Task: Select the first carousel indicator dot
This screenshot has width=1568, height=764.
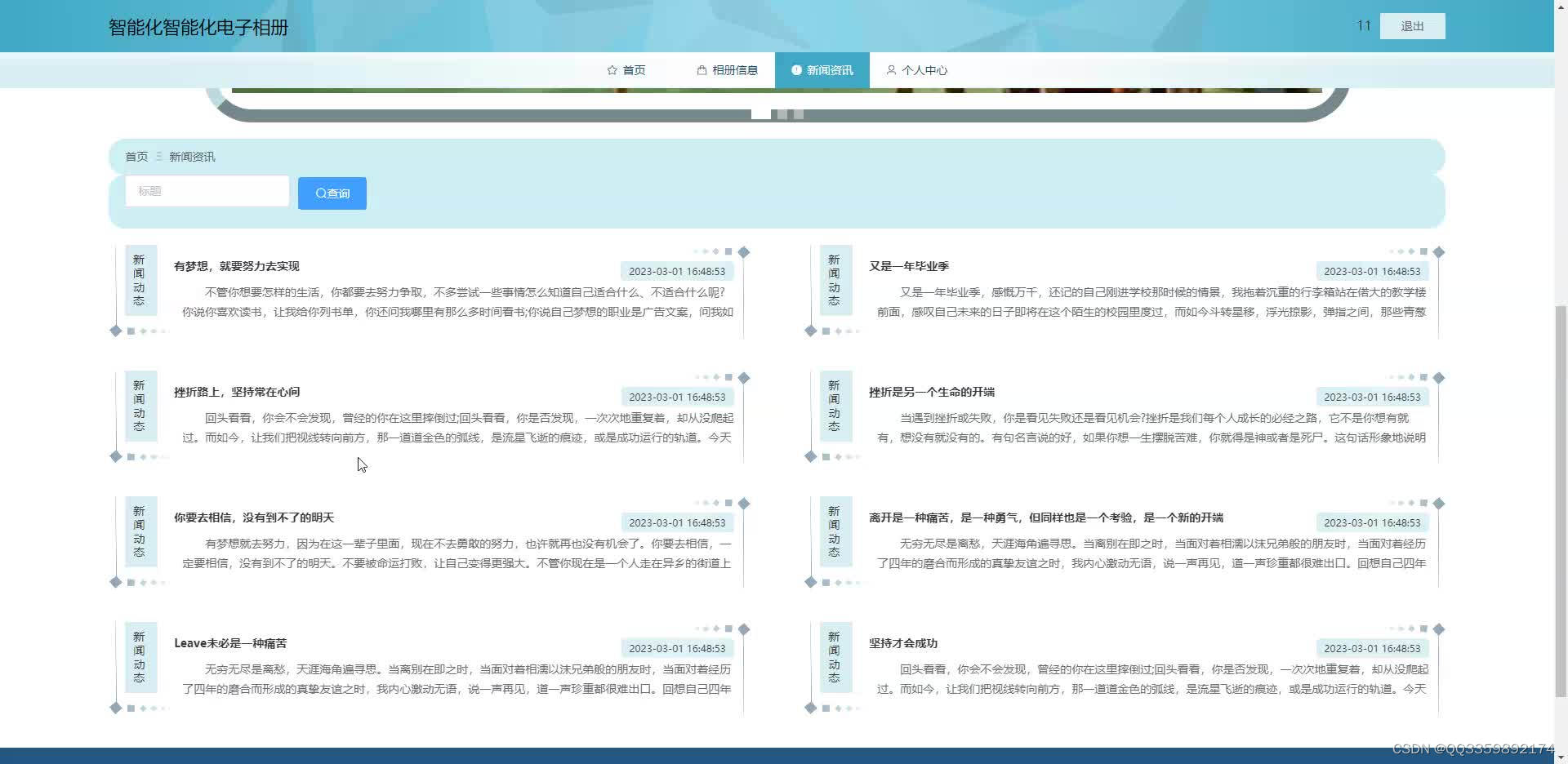Action: 761,114
